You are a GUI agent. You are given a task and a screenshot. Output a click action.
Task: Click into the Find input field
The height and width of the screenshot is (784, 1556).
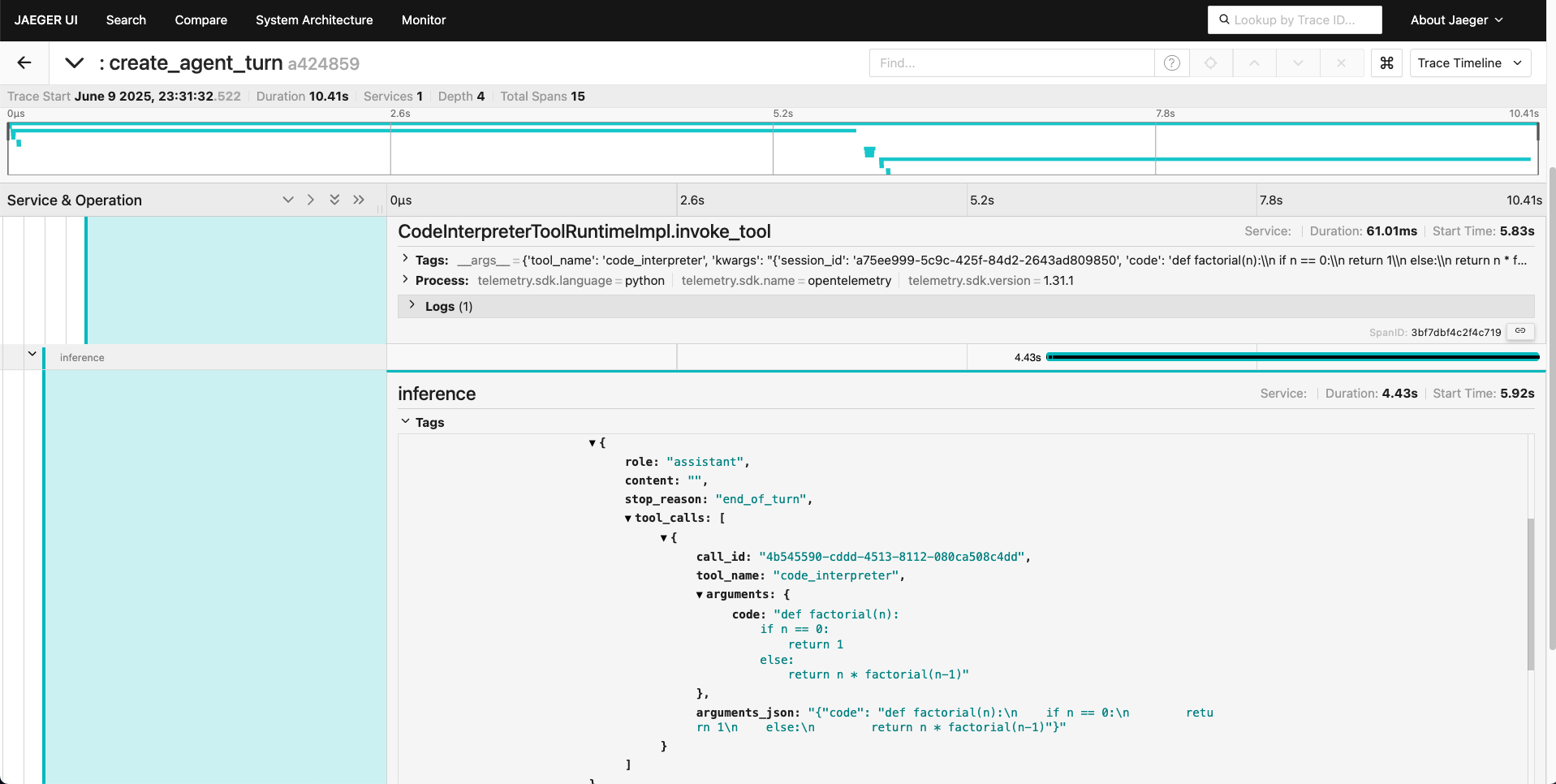[x=1011, y=62]
